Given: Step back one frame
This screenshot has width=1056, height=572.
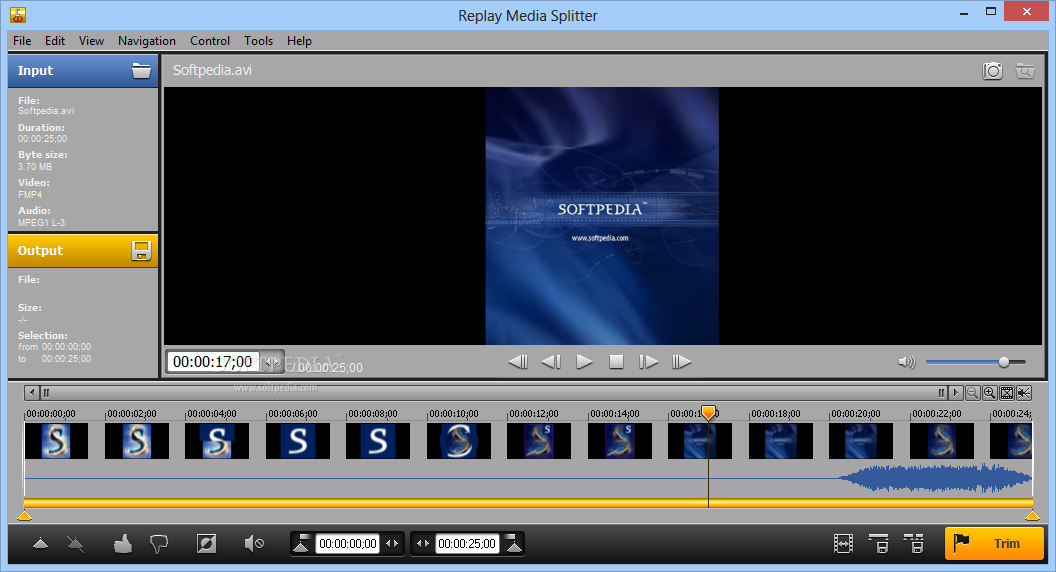Looking at the screenshot, I should (550, 362).
